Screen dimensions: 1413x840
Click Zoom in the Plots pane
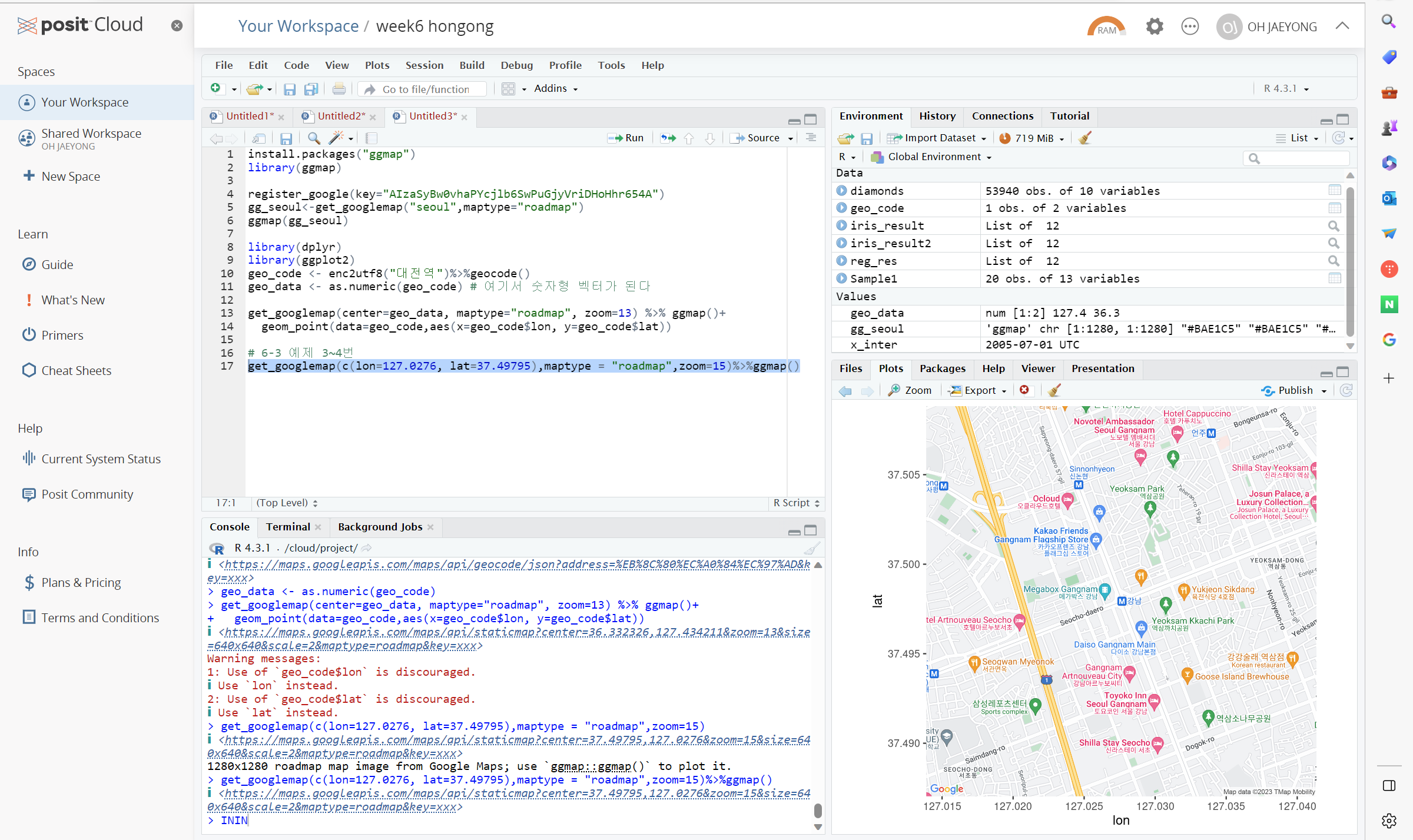tap(910, 390)
